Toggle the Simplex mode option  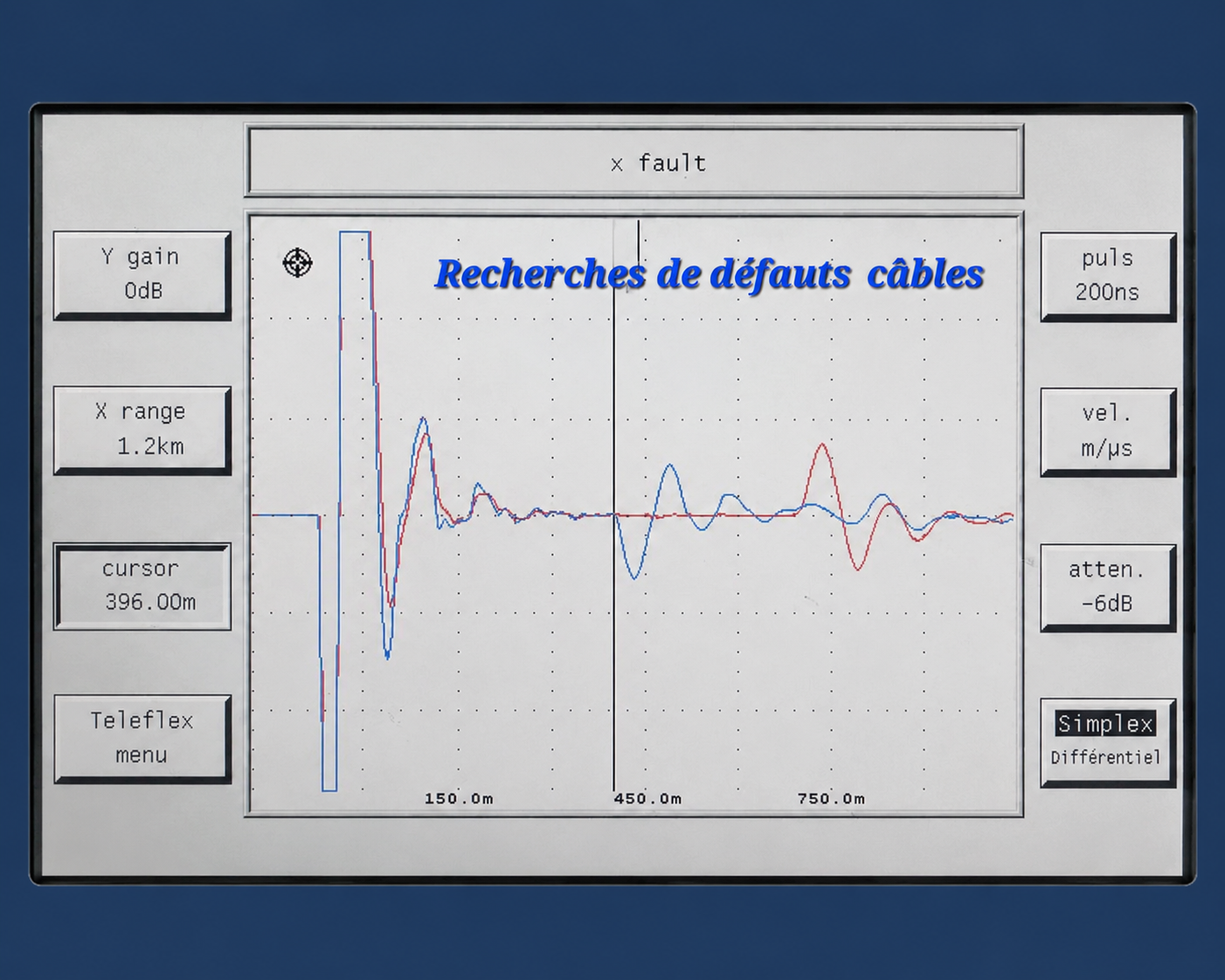coord(1105,723)
